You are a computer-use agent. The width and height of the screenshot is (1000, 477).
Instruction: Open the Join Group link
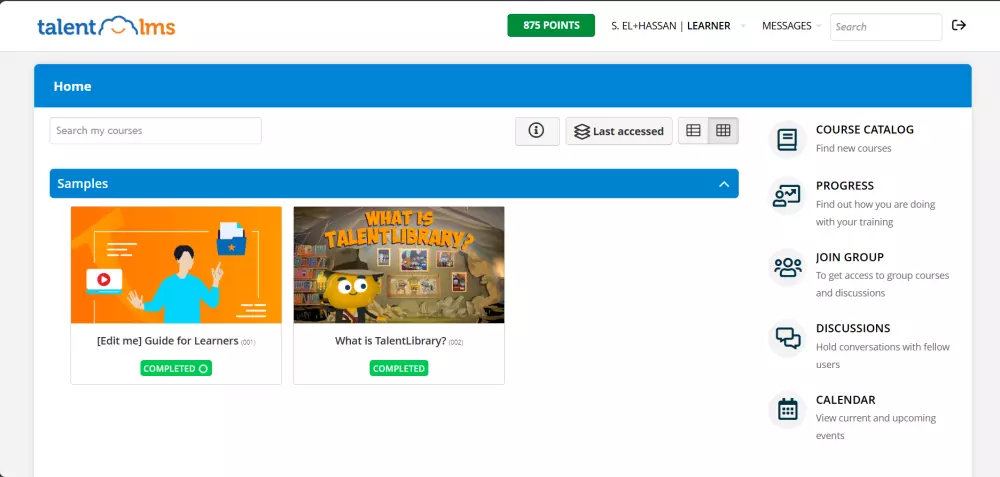tap(849, 257)
